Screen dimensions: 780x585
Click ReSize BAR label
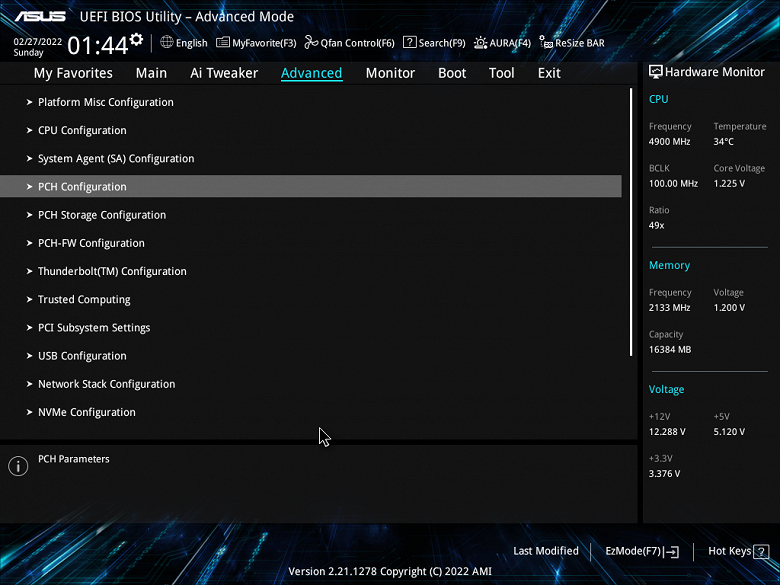580,43
